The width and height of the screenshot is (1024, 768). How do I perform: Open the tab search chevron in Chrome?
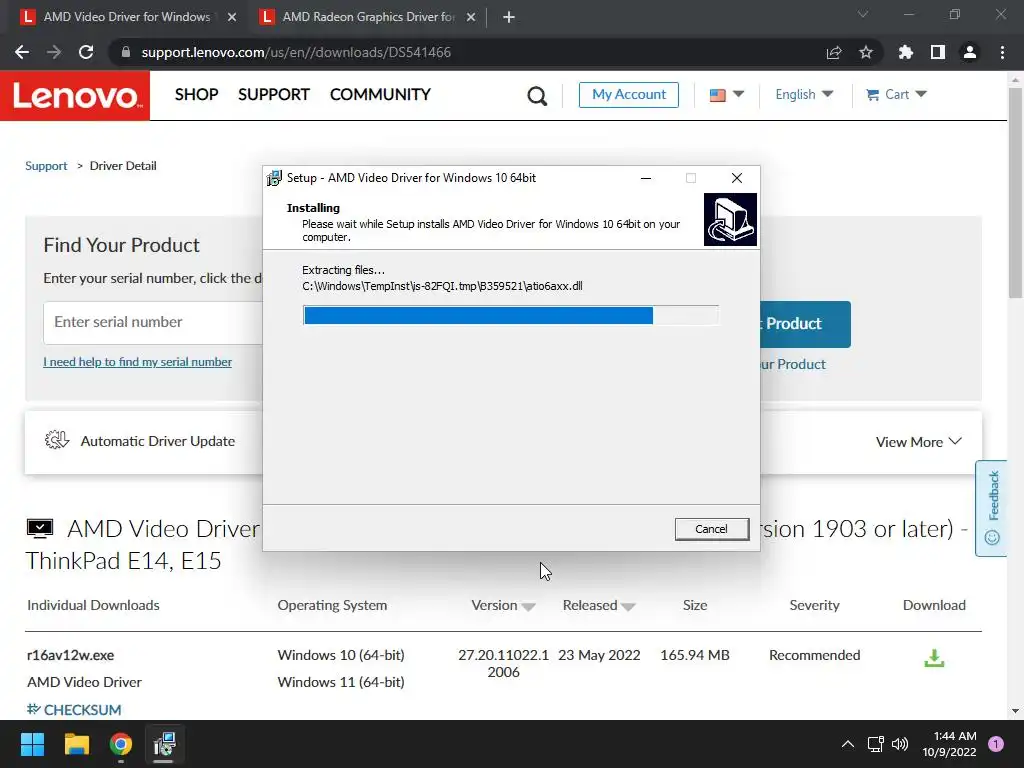pos(863,14)
